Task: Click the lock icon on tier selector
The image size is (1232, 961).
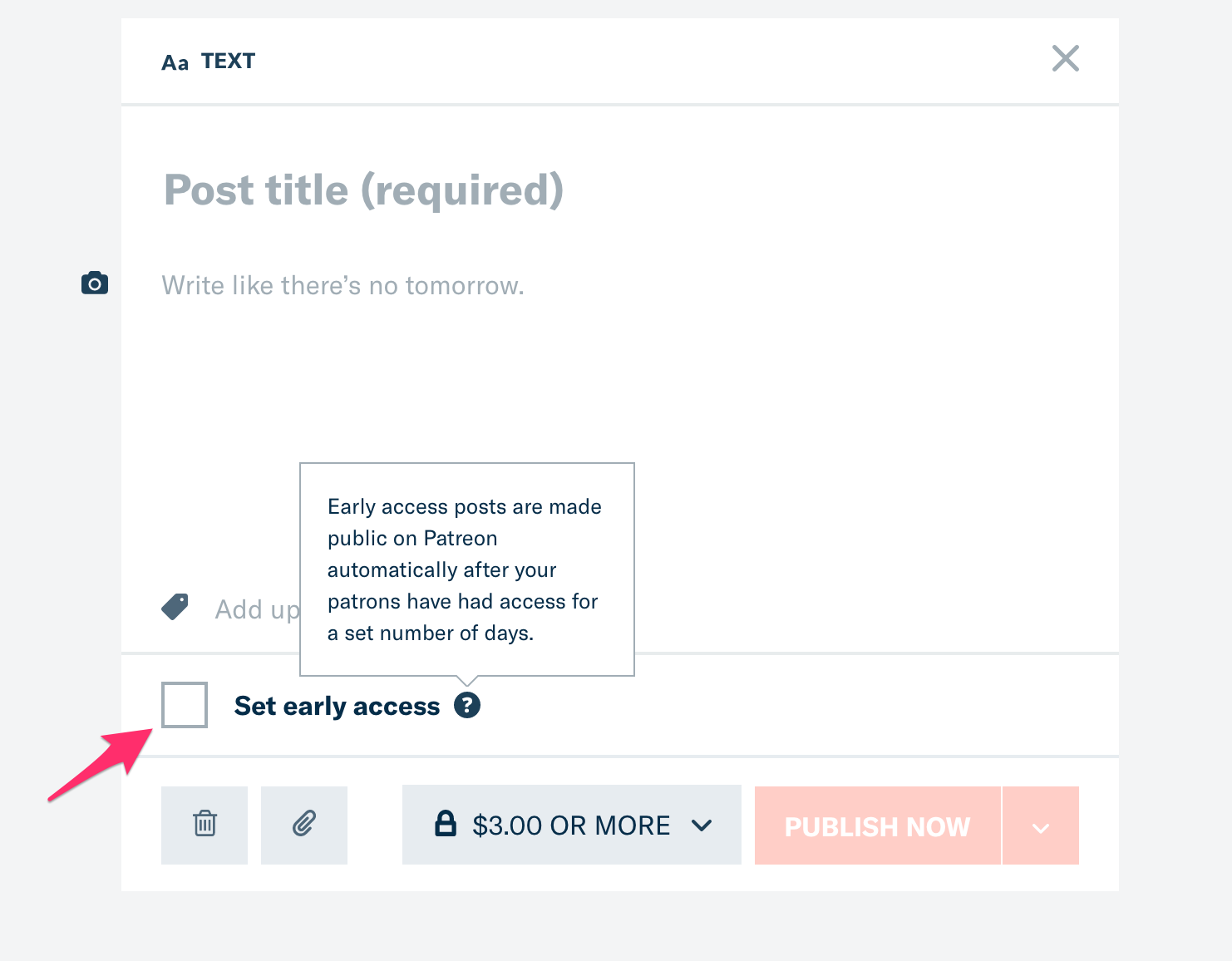Action: (446, 824)
